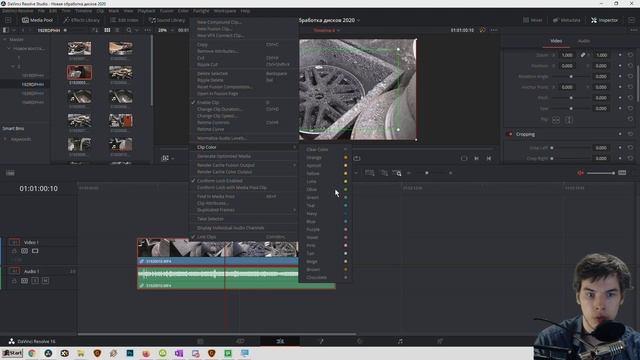The image size is (640, 360).
Task: Toggle the Inspector panel
Action: [x=604, y=20]
